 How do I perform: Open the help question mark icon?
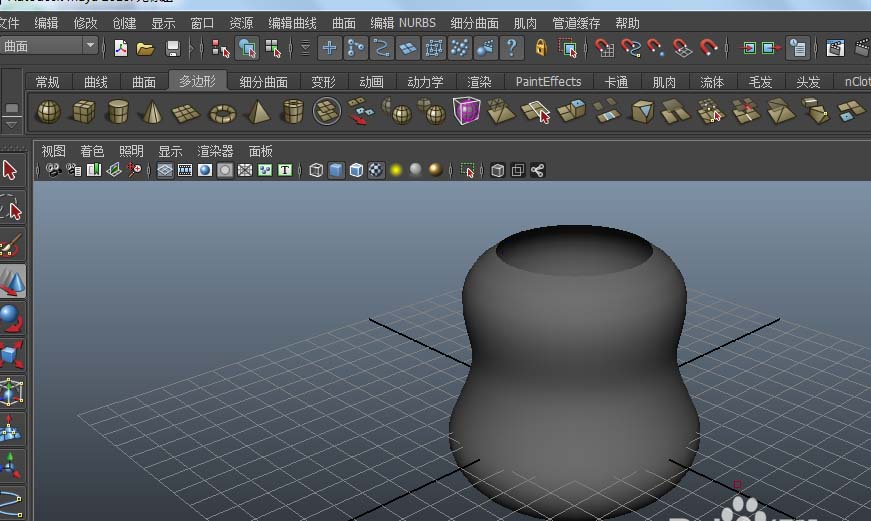pos(512,48)
